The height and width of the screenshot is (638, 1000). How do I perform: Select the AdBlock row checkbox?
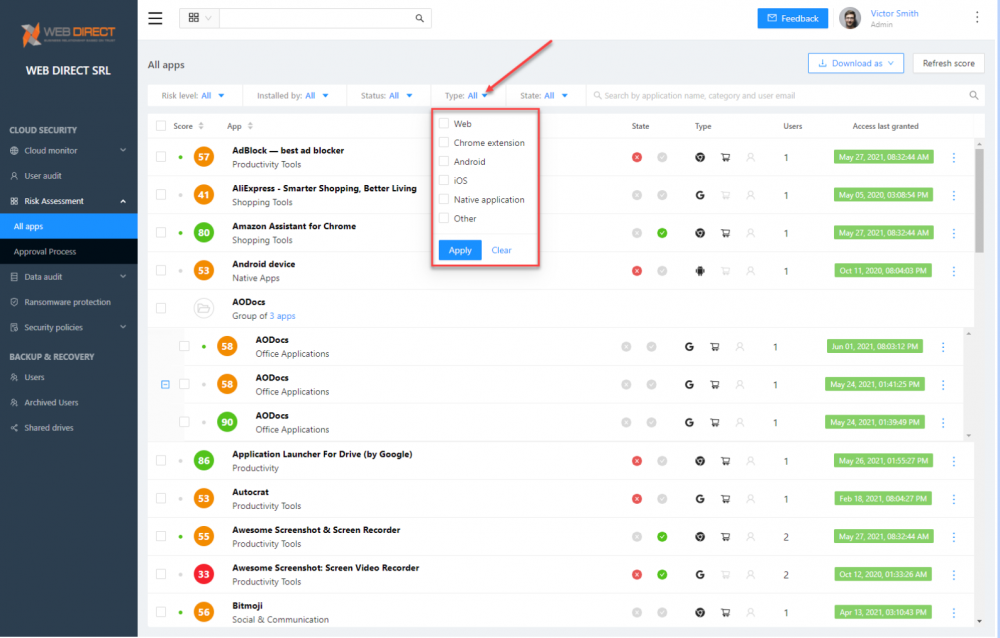[161, 157]
